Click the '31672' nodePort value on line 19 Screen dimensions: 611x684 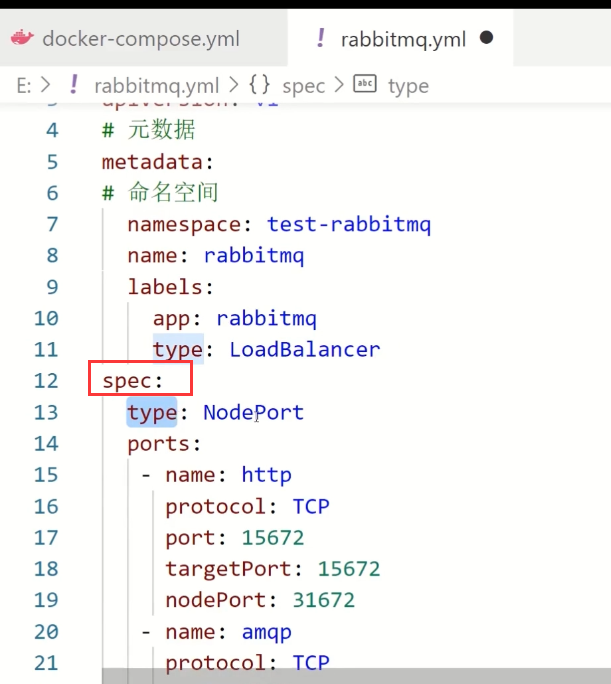pyautogui.click(x=324, y=600)
